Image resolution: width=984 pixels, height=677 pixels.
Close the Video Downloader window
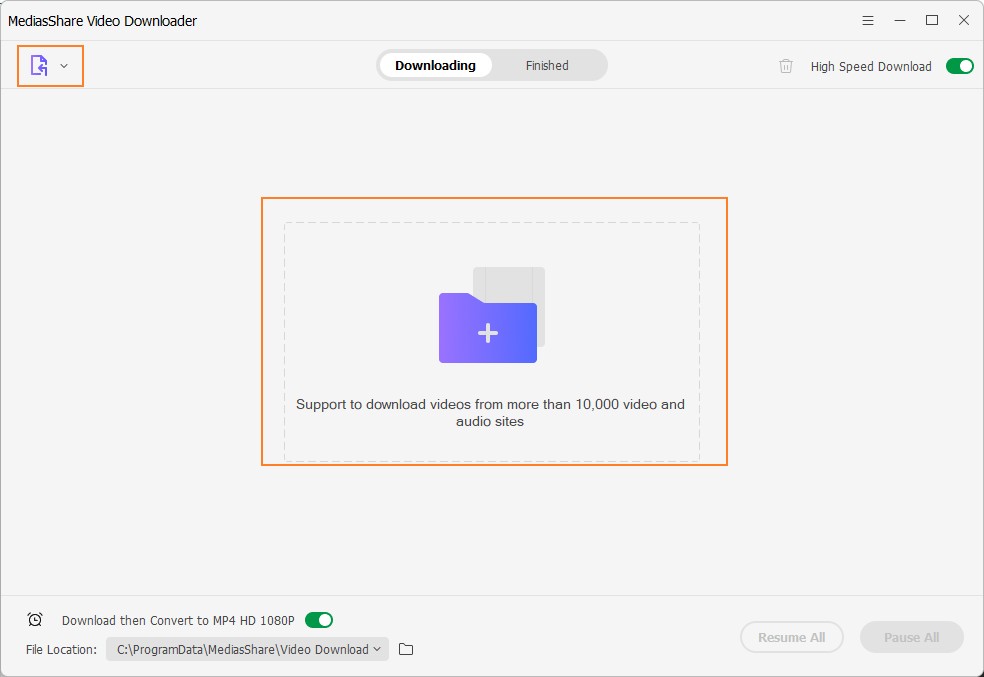coord(964,20)
